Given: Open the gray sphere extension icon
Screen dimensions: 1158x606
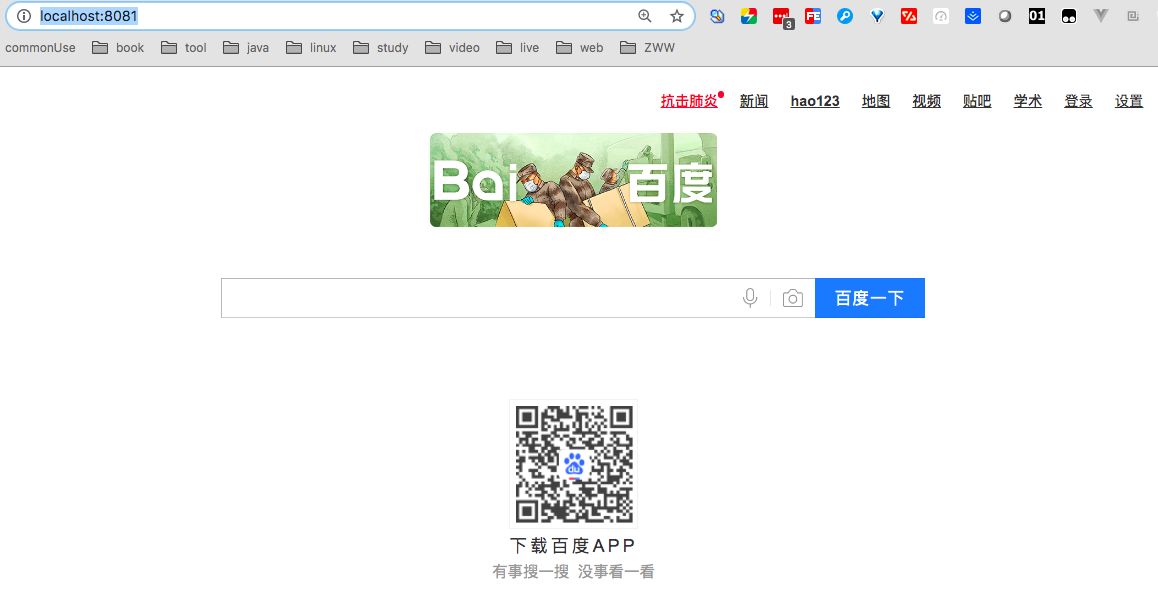Looking at the screenshot, I should tap(1004, 16).
